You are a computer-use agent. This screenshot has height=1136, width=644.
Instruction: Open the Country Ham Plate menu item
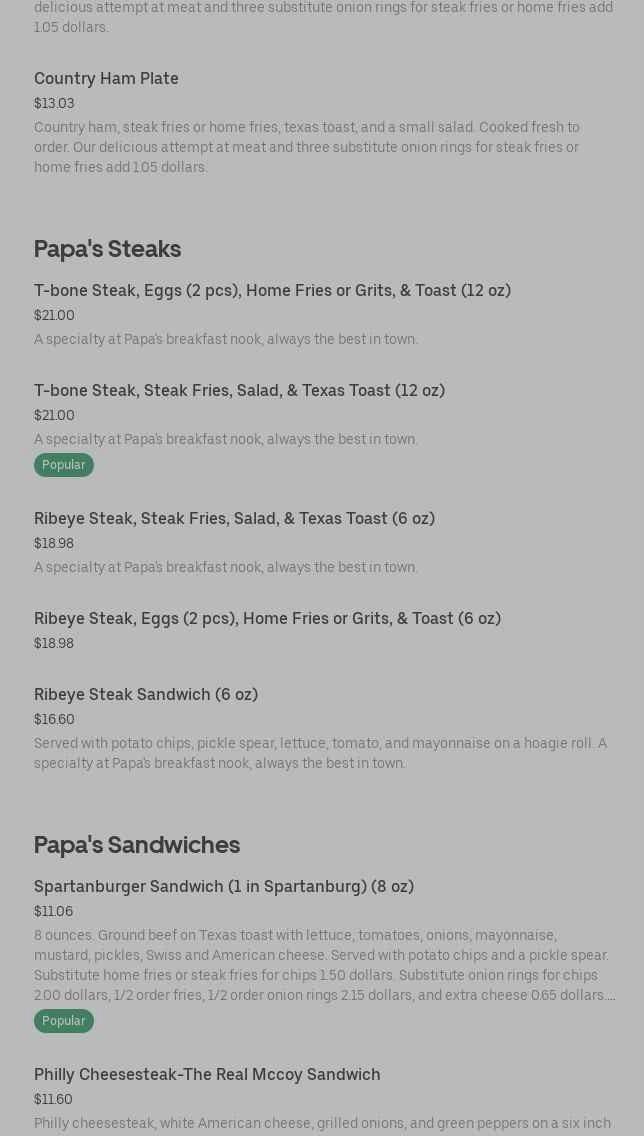106,78
